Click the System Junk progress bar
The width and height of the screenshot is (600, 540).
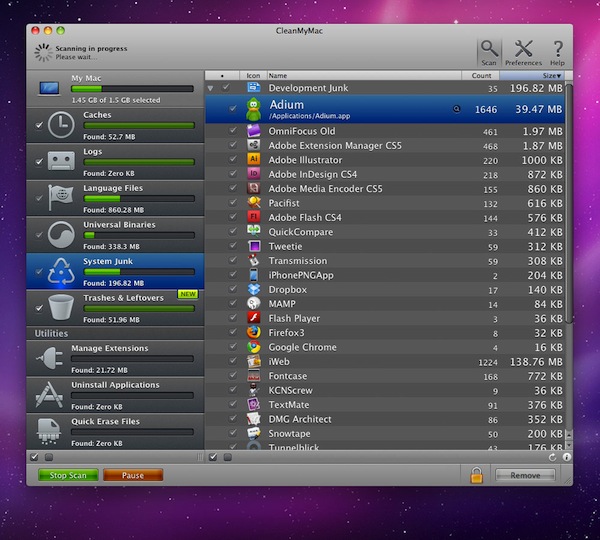[x=139, y=272]
